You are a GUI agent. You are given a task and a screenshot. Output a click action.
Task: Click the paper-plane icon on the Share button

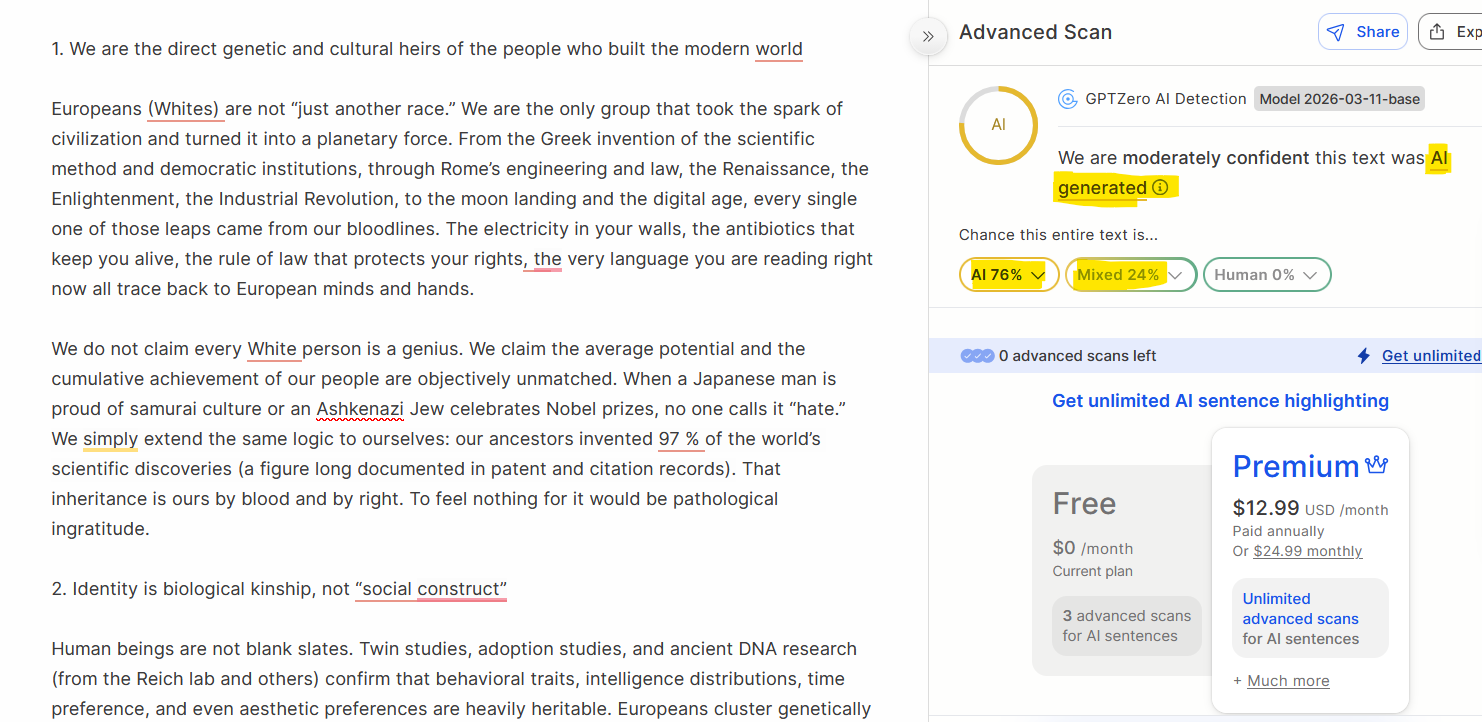tap(1335, 32)
